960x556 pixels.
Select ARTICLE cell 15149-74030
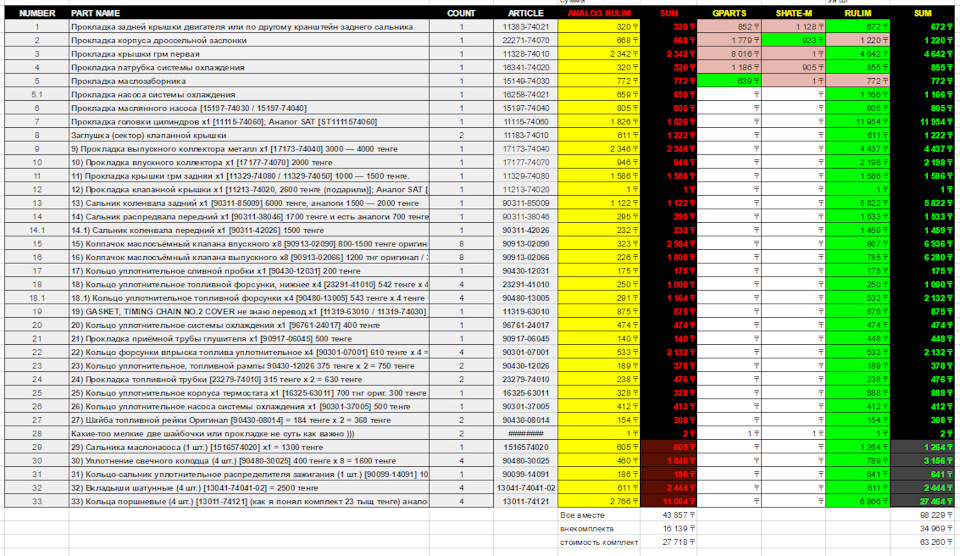525,81
